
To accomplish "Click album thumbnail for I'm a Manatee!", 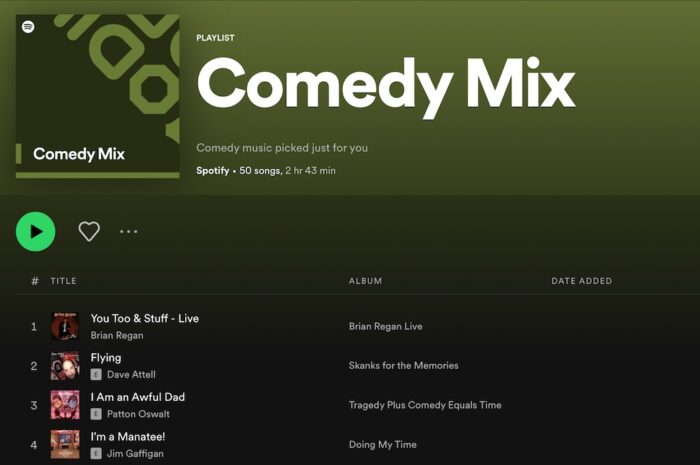I will 65,444.
